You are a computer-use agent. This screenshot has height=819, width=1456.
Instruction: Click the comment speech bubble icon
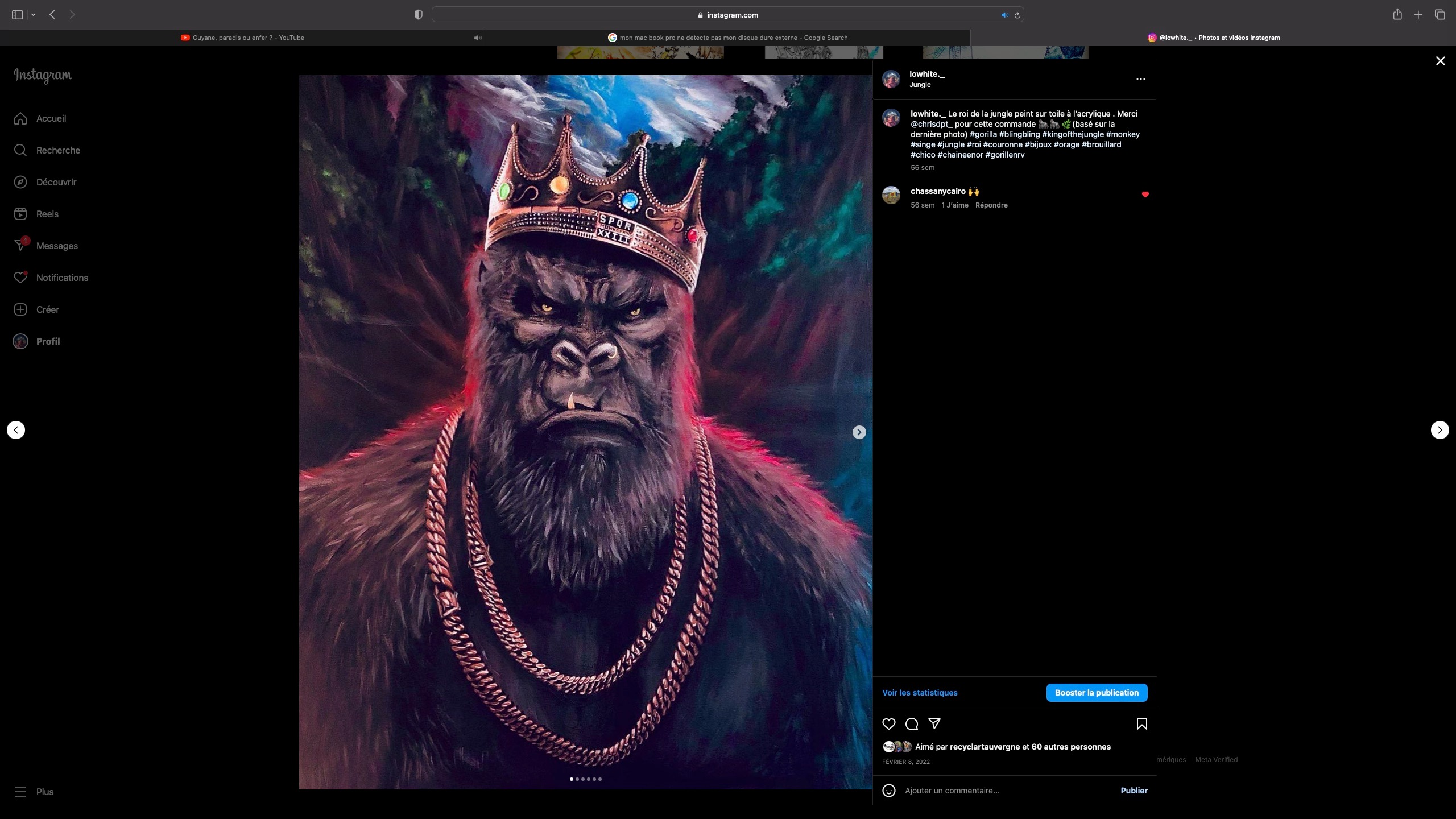pos(912,724)
